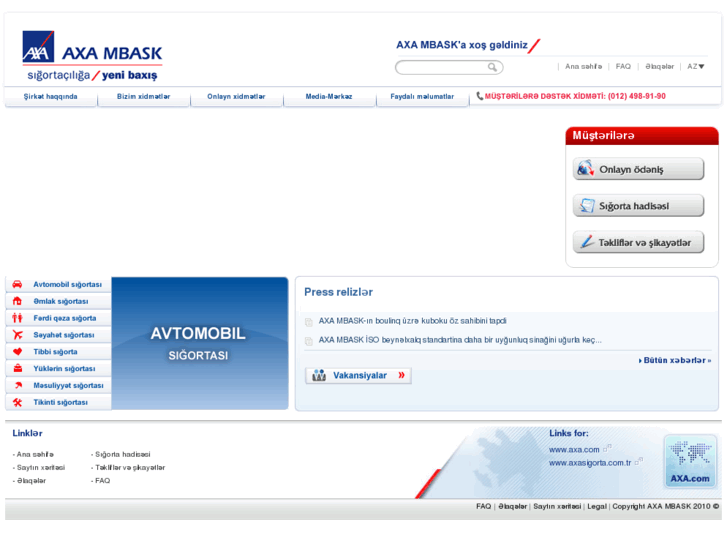Click Saytın xəritəsi in the bottom bar
Screen dimensions: 727x545
click(557, 506)
